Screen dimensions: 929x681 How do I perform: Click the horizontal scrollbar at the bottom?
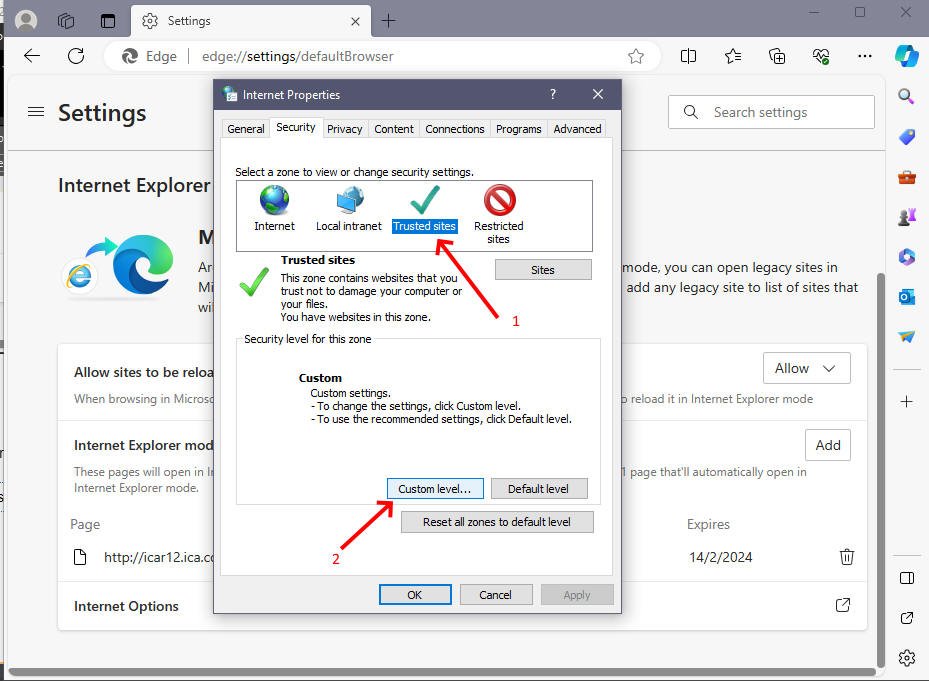pos(443,672)
